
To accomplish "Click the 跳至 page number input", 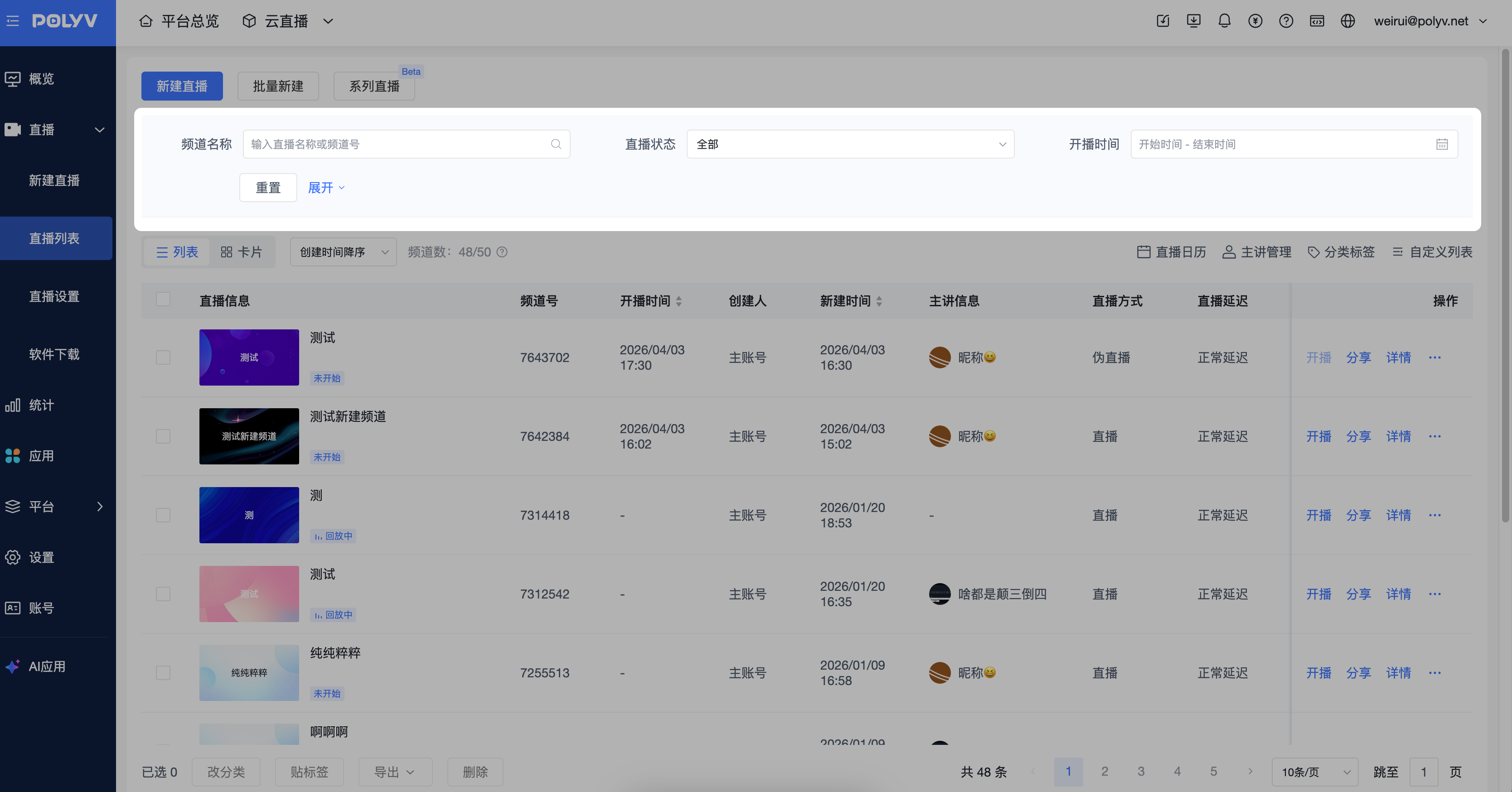I will click(x=1423, y=772).
